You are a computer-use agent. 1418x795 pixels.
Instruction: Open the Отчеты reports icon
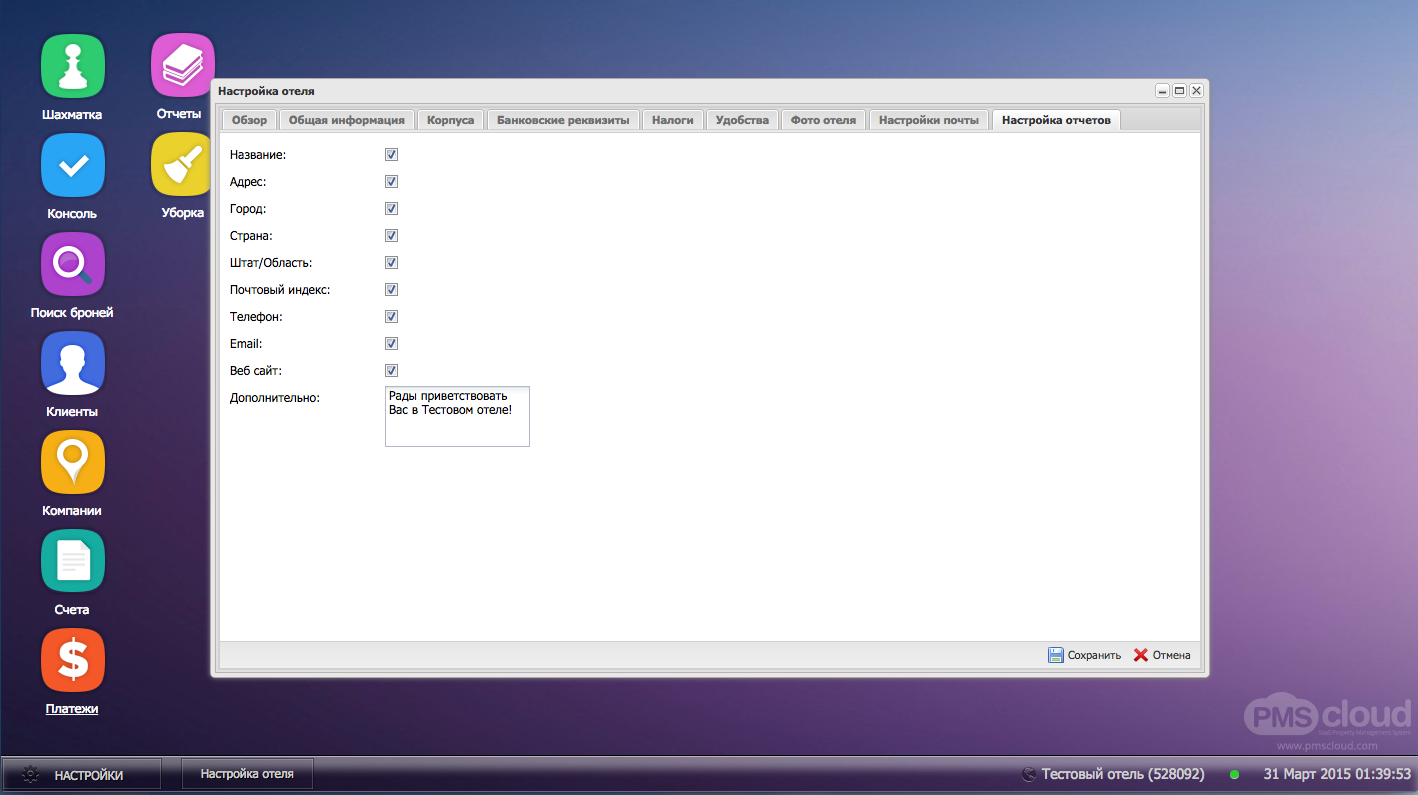coord(182,66)
